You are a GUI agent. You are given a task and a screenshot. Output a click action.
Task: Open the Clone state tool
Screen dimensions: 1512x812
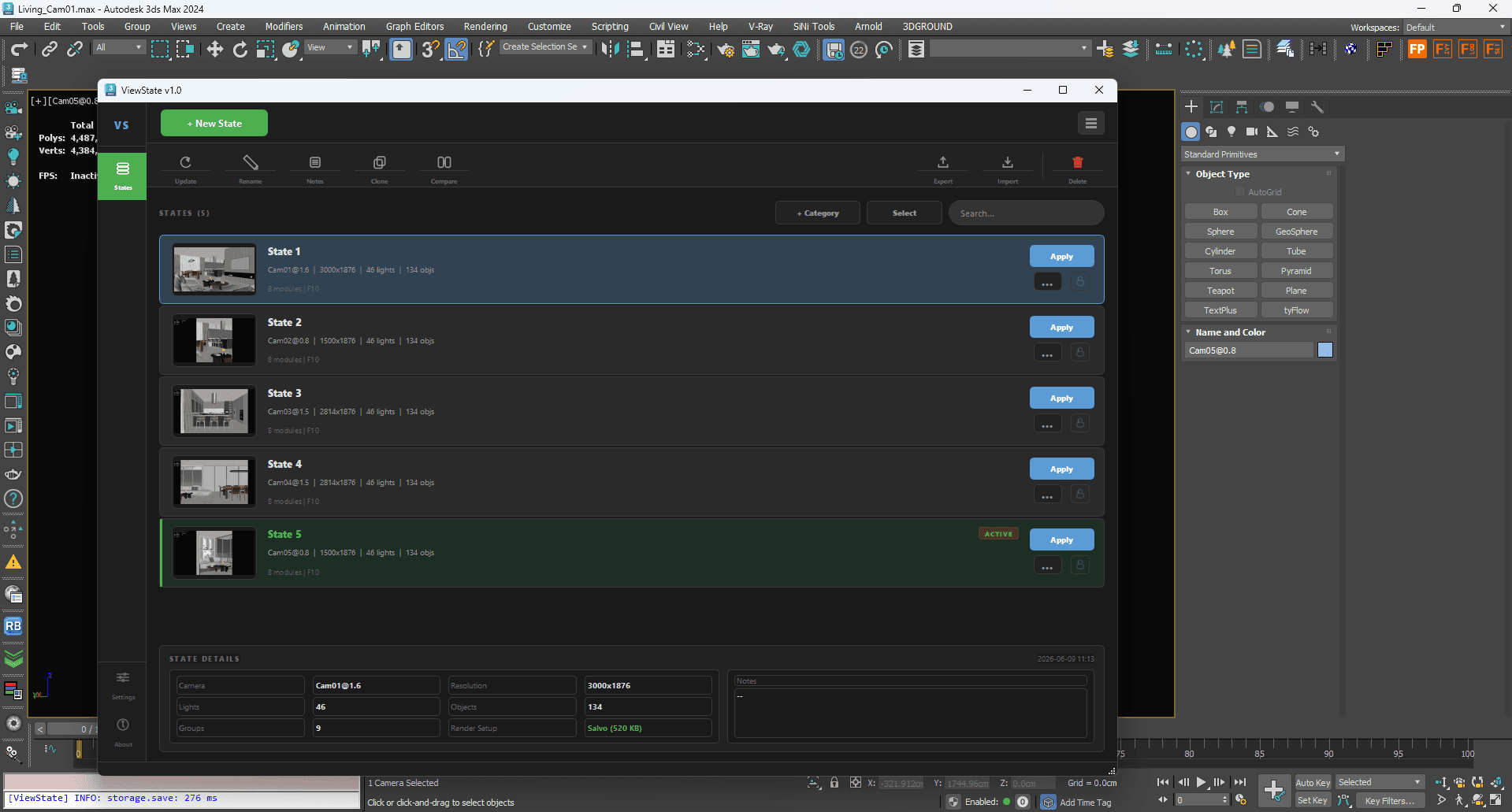[380, 162]
